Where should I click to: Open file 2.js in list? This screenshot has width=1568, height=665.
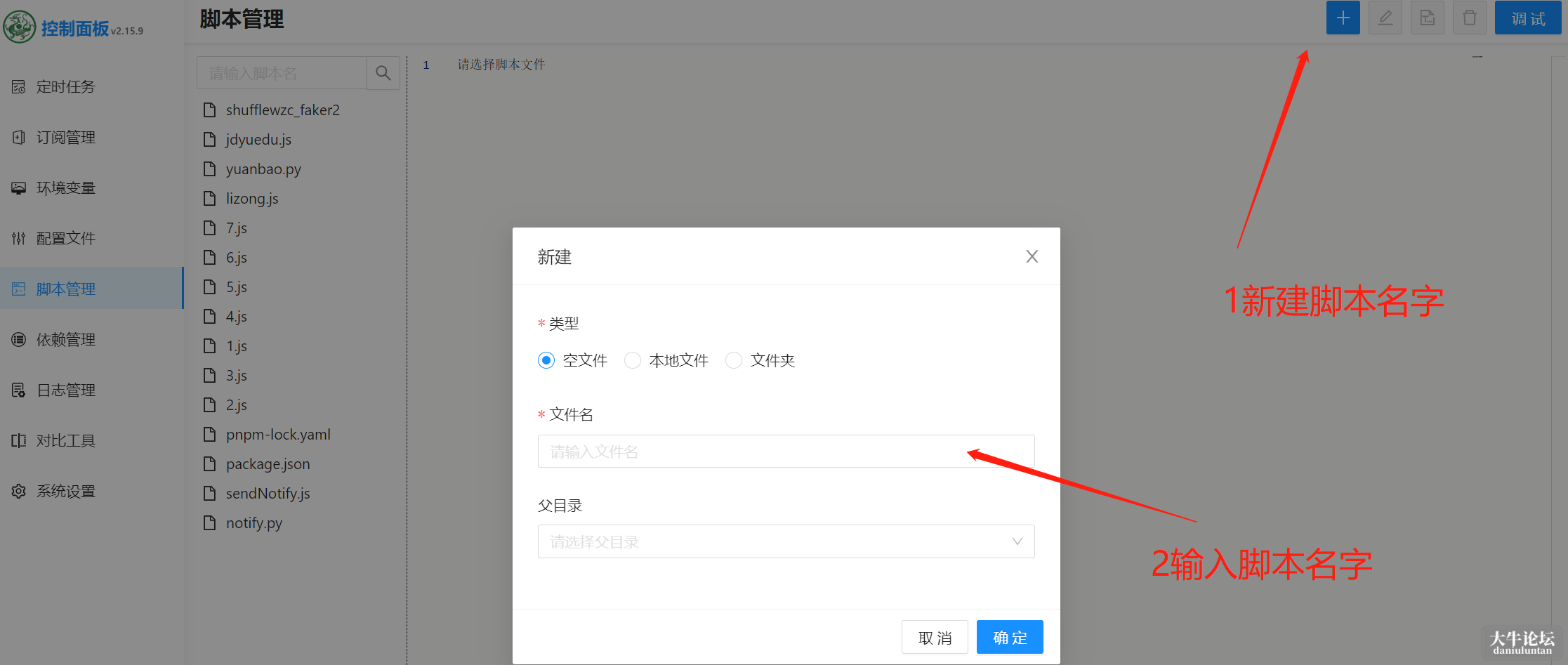[237, 405]
